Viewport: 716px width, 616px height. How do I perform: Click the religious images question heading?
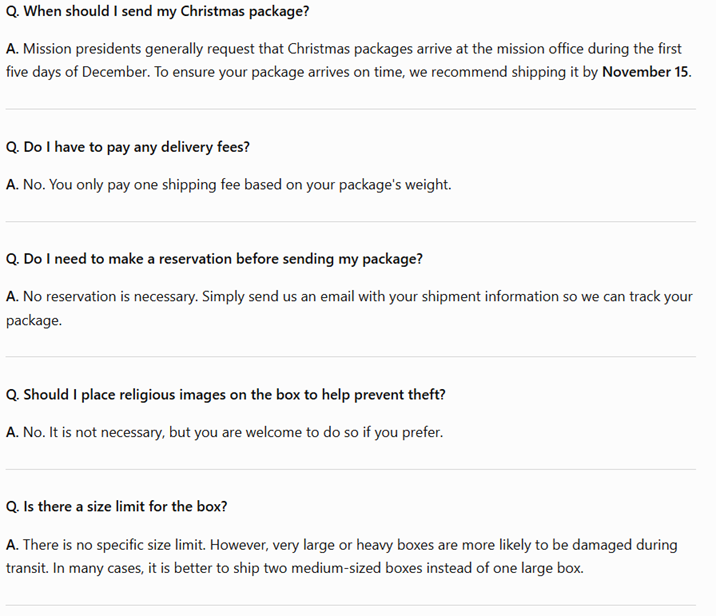[x=226, y=395]
